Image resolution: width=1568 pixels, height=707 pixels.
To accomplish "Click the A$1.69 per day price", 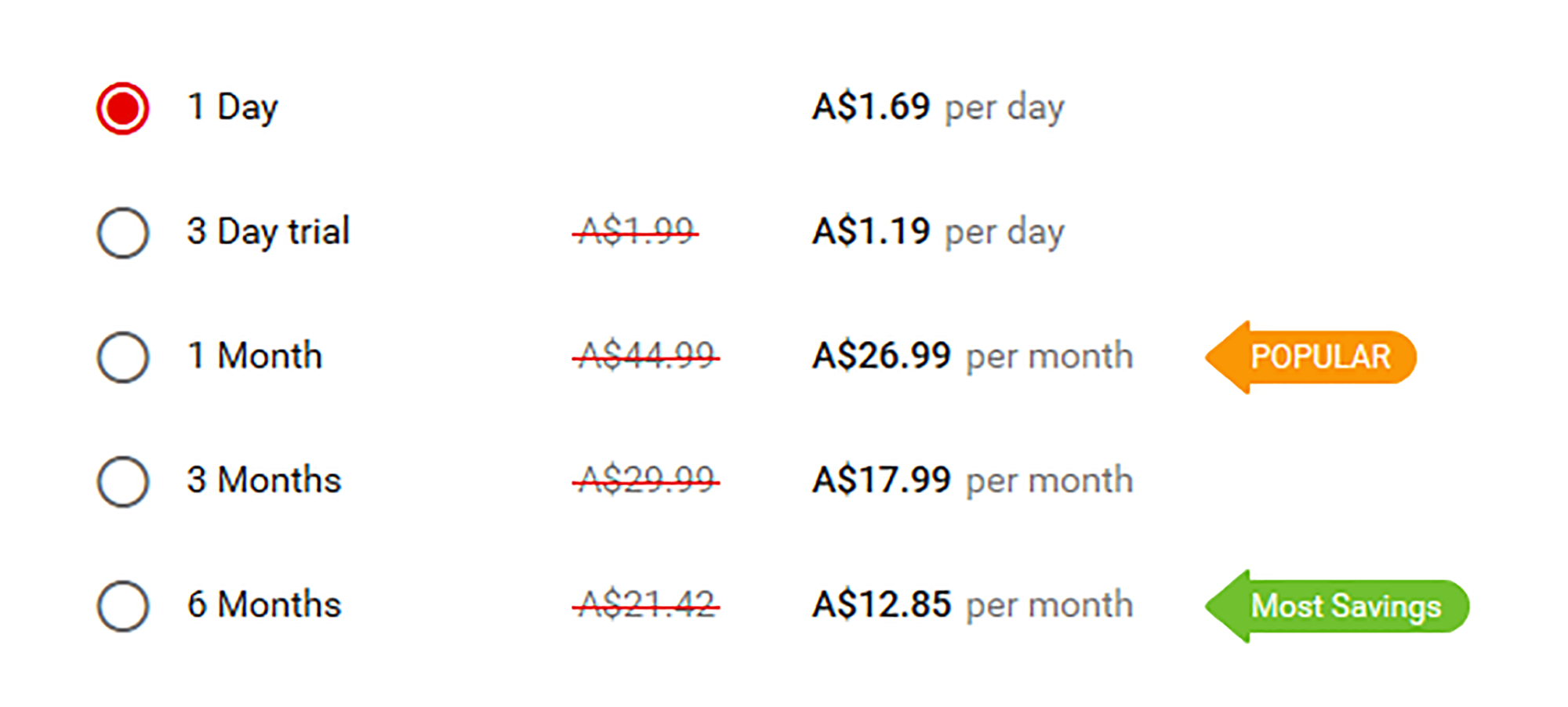I will [938, 107].
